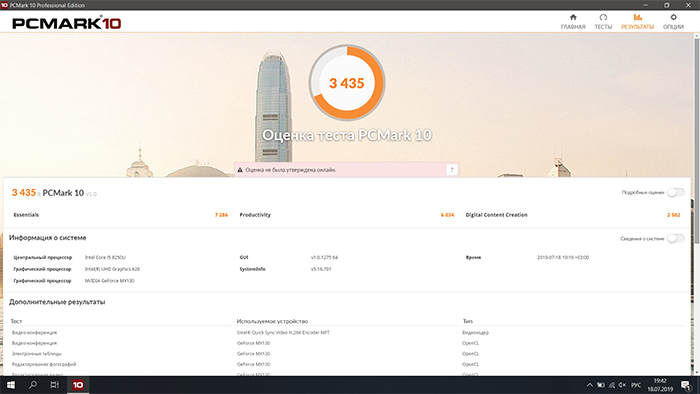Click the Тест column header
This screenshot has height=394, width=700.
pyautogui.click(x=16, y=321)
